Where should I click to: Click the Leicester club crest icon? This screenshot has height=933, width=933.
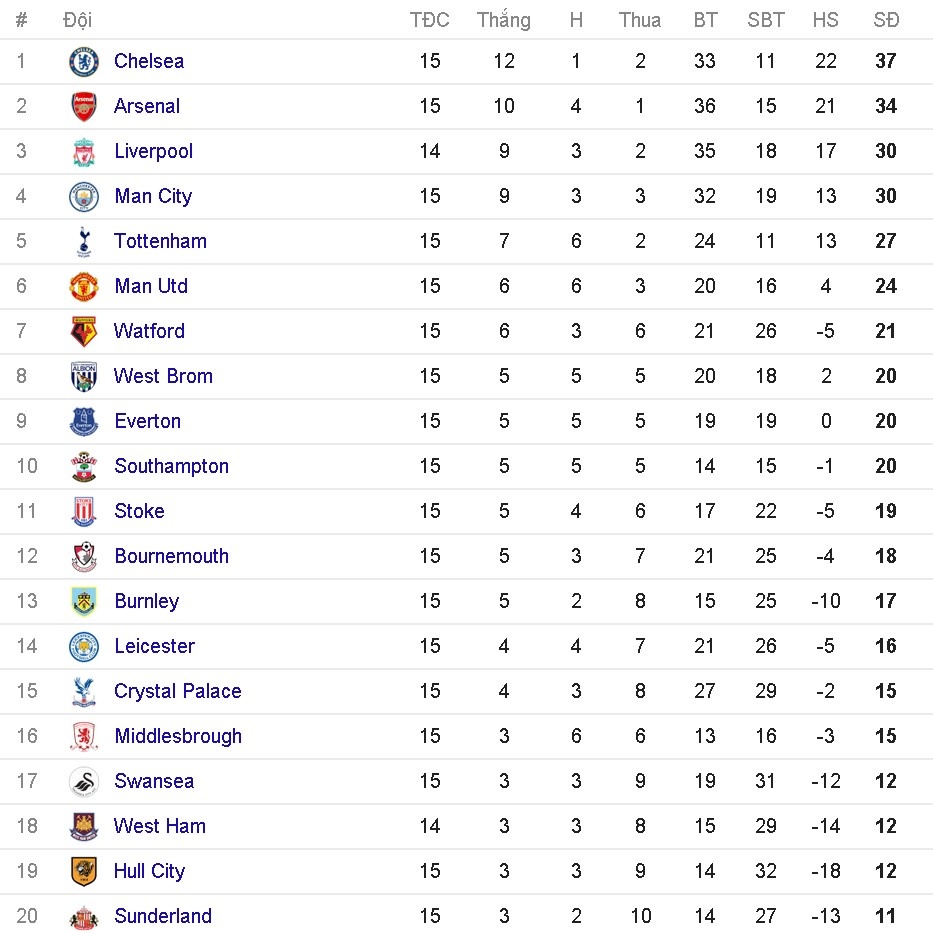(84, 647)
